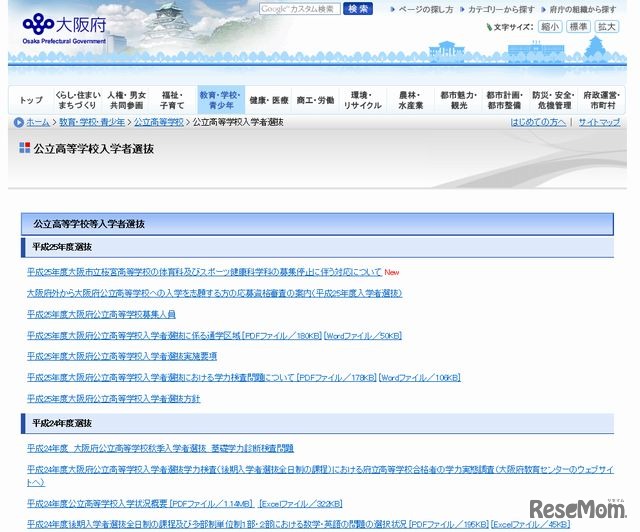Open 通学区域 PDFファイル link
Image resolution: width=640 pixels, height=532 pixels.
point(174,336)
